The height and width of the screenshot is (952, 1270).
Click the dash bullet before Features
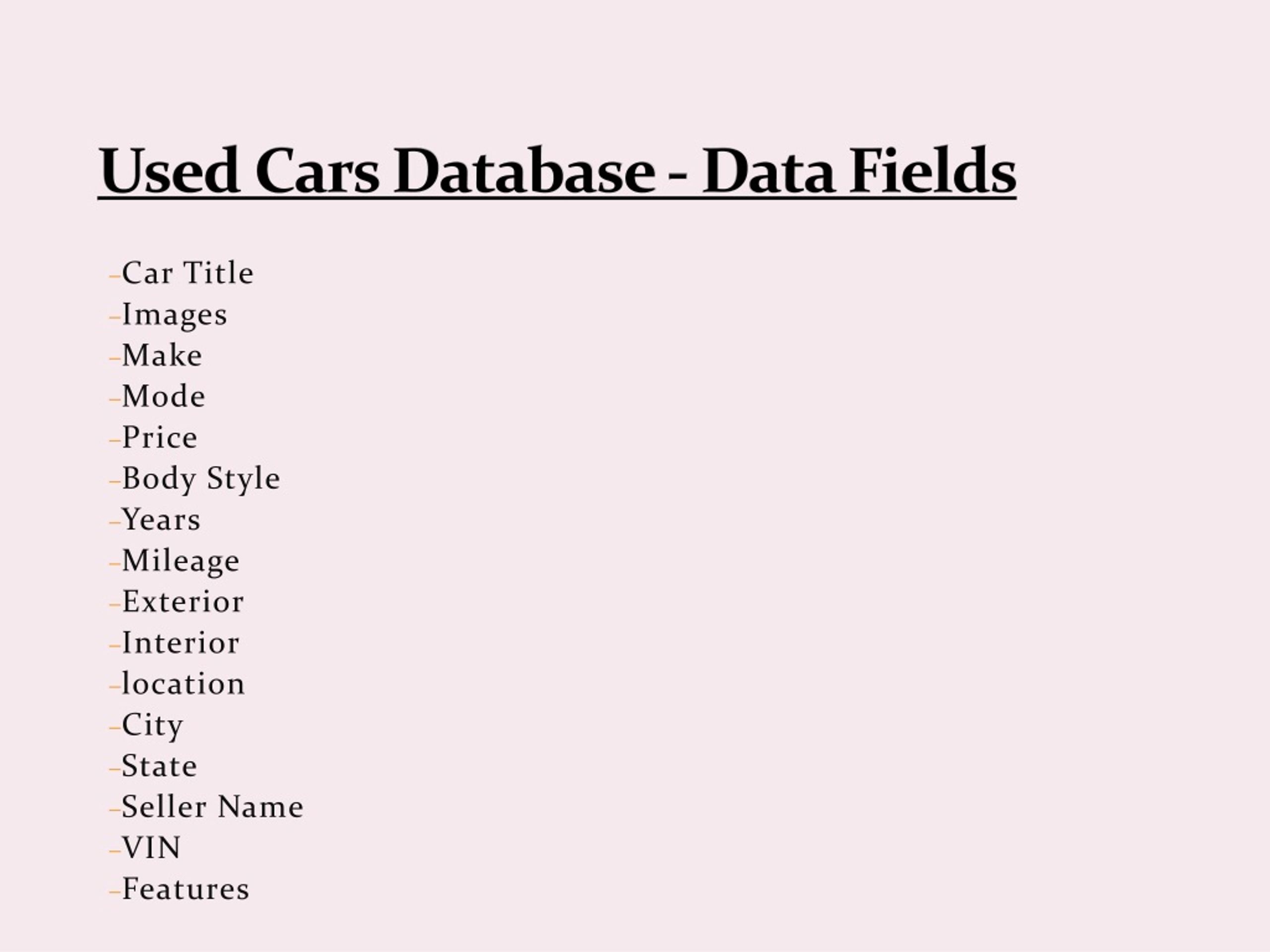(x=115, y=893)
